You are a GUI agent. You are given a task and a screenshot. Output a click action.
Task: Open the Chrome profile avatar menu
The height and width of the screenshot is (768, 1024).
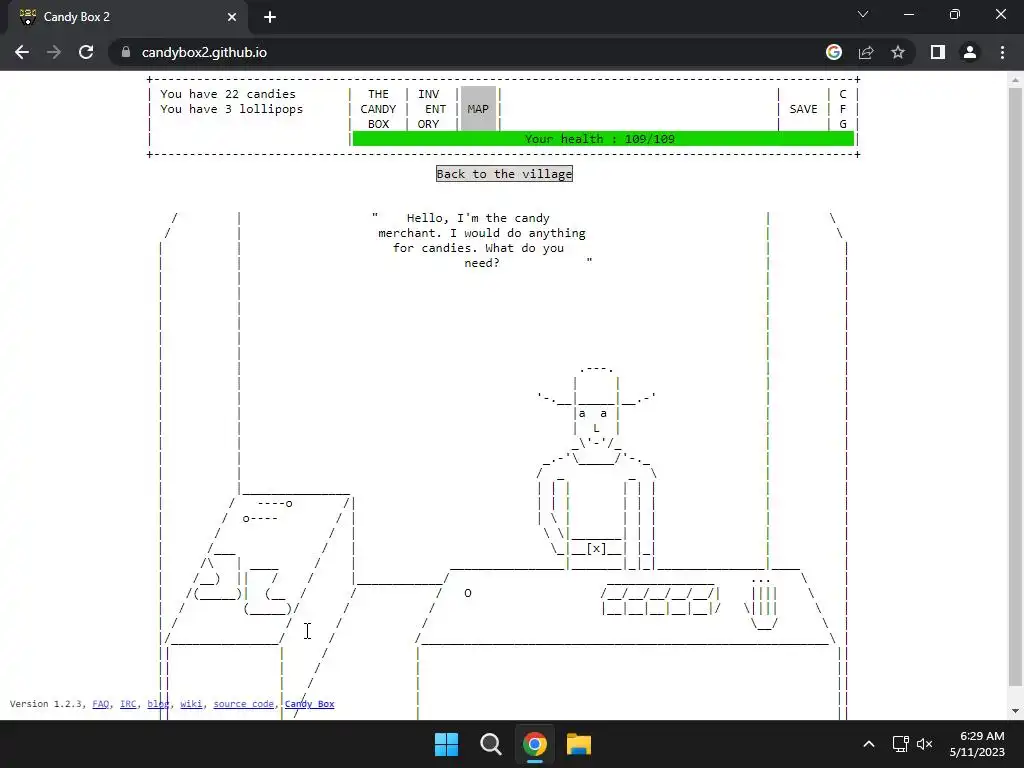tap(970, 52)
